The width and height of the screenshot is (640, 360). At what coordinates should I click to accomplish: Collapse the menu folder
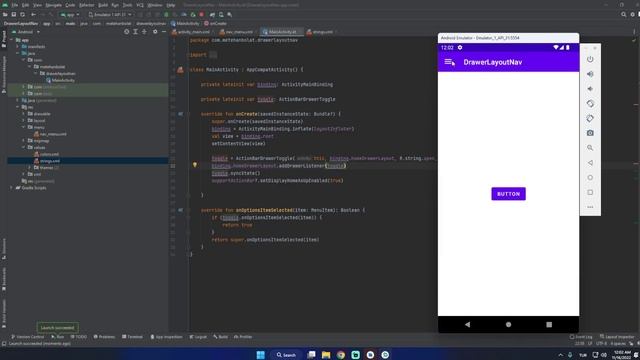[24, 127]
